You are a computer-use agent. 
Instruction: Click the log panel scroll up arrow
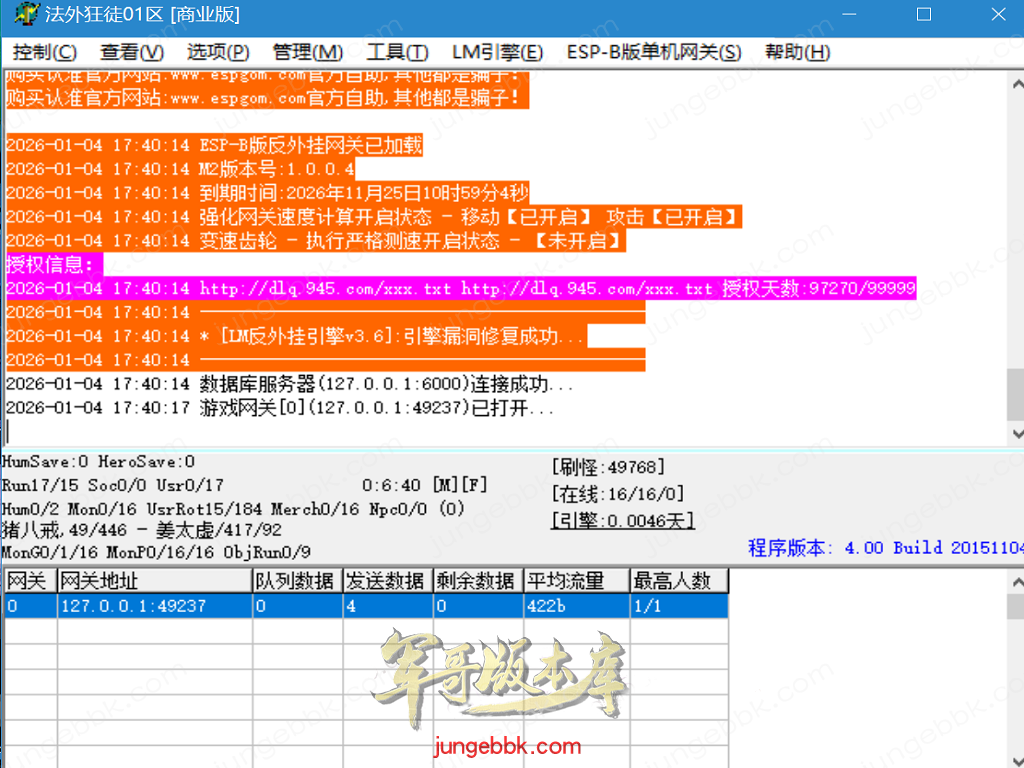tap(1015, 82)
